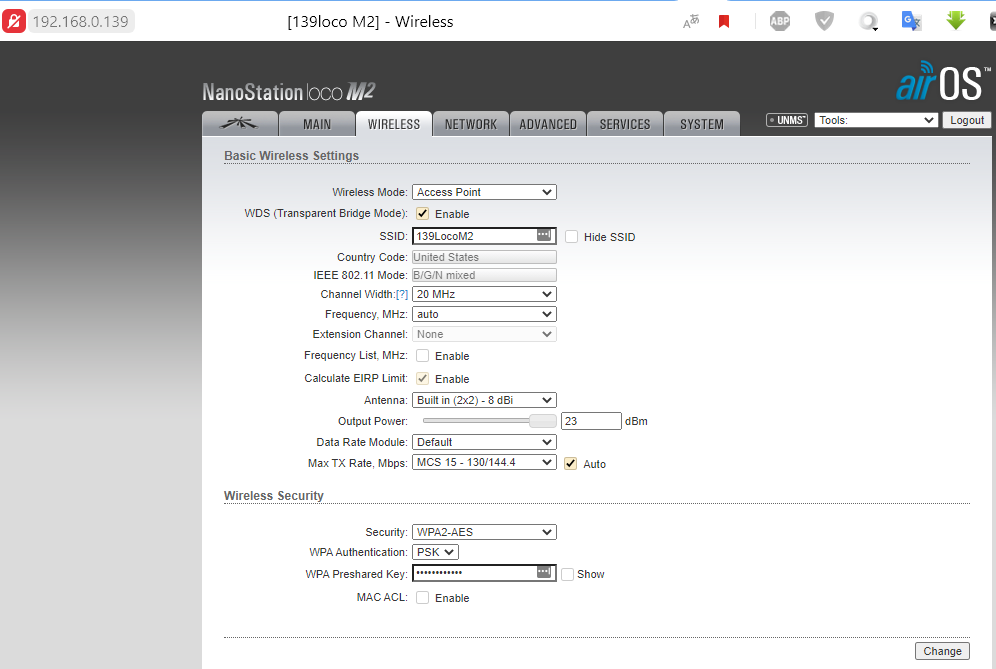Image resolution: width=996 pixels, height=669 pixels.
Task: Click into the SSID input field
Action: click(x=484, y=236)
